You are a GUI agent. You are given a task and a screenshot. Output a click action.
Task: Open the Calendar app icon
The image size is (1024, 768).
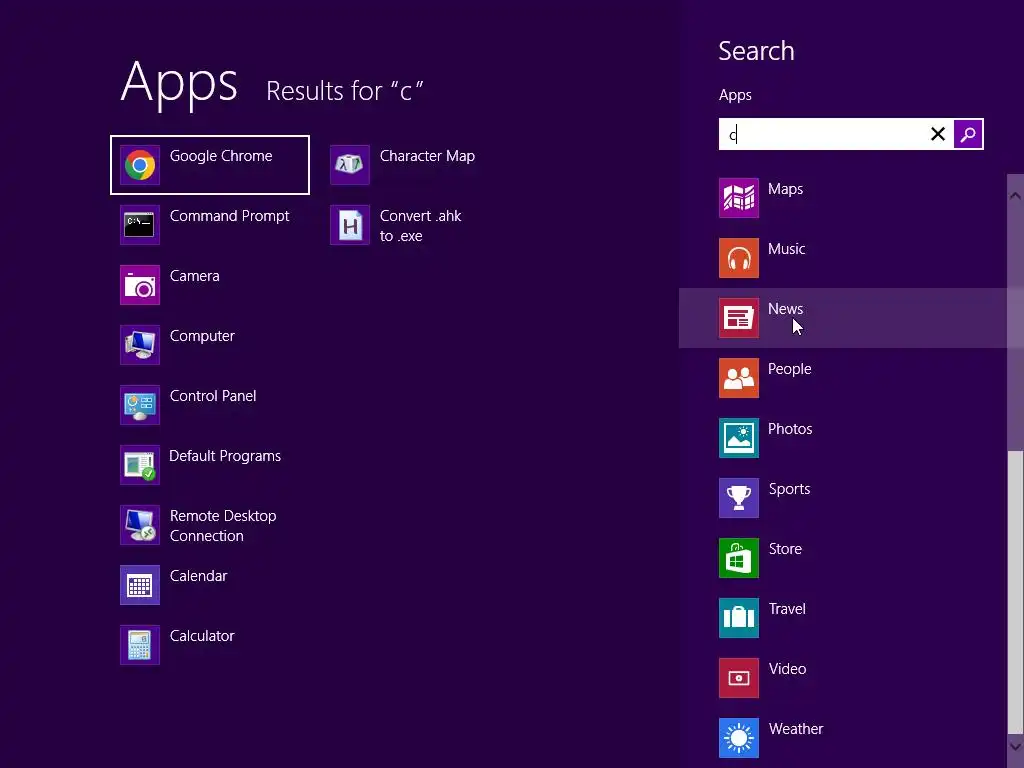pyautogui.click(x=140, y=585)
